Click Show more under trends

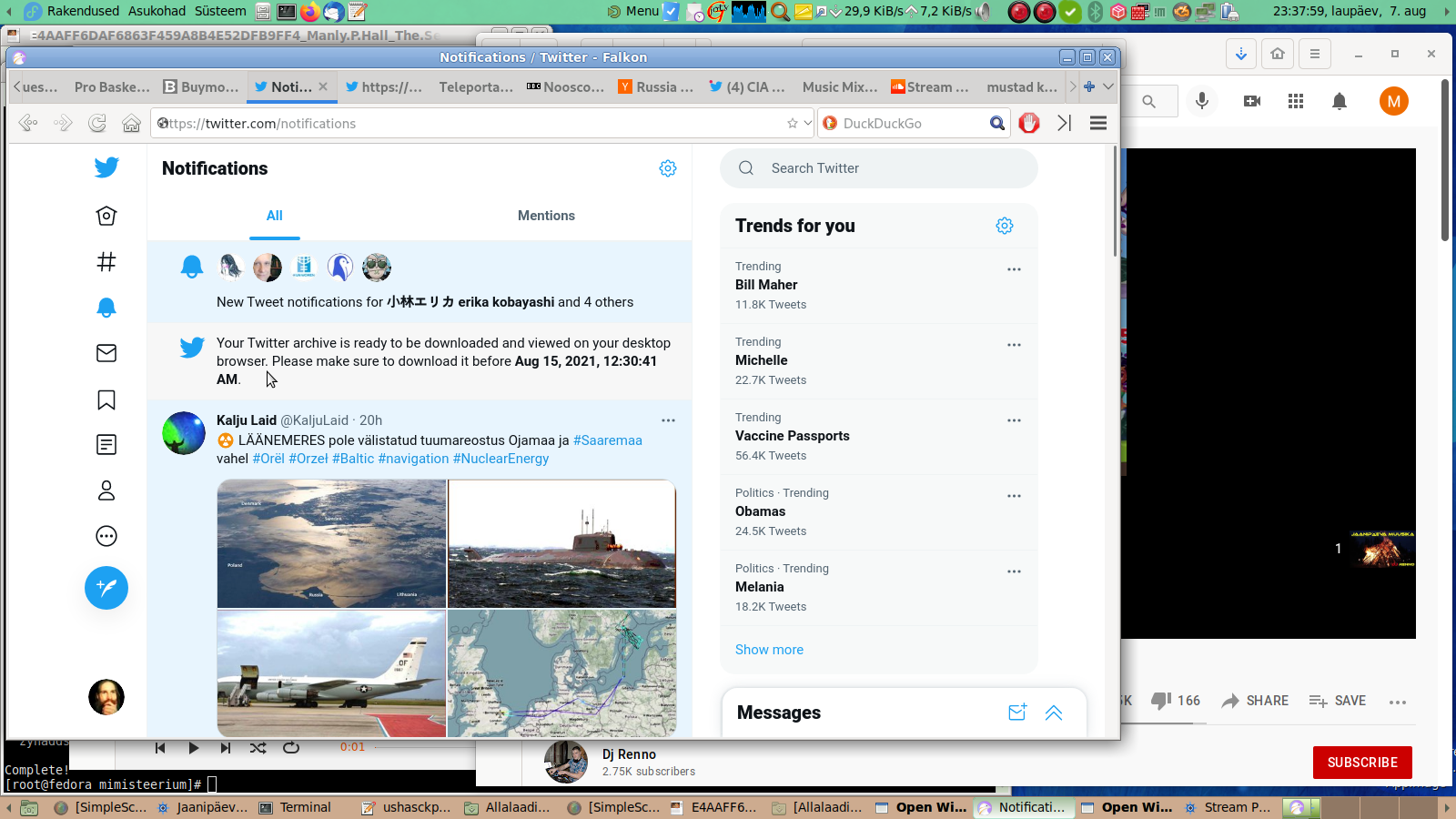tap(769, 650)
